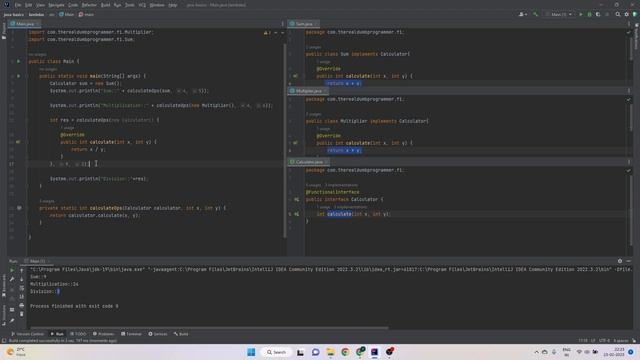
Task: Click run gutter icon beside main method
Action: click(x=18, y=76)
